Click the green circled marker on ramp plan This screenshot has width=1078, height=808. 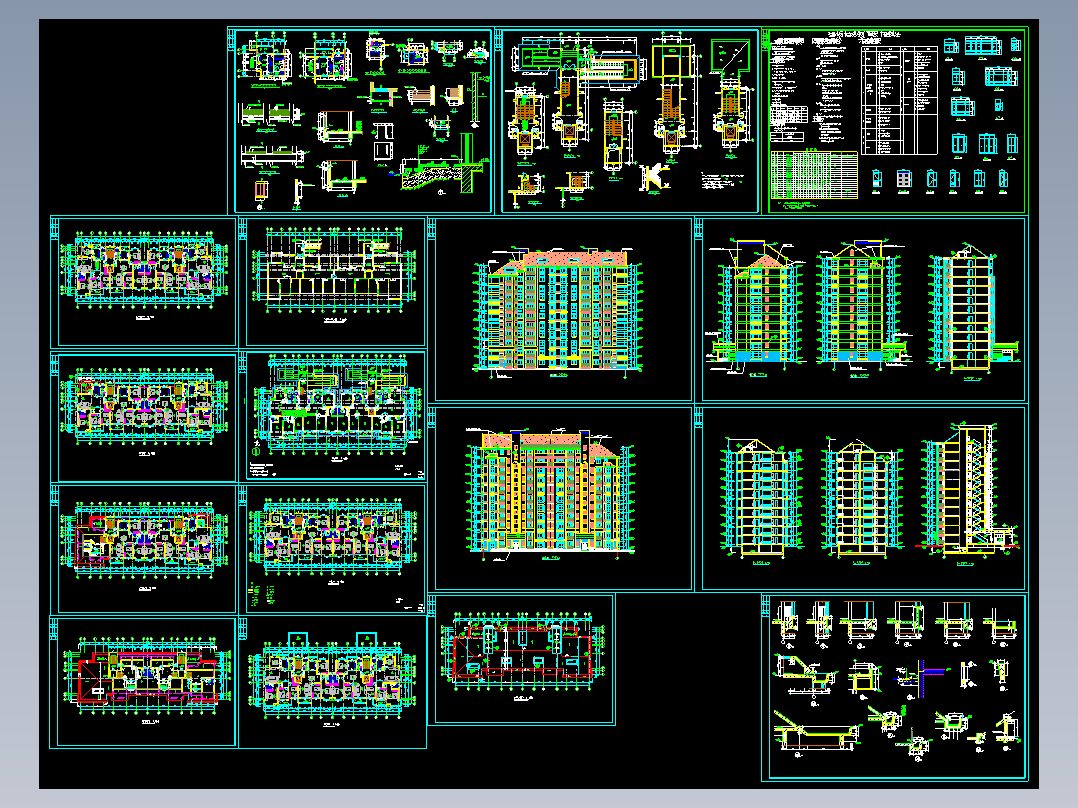pos(256,452)
